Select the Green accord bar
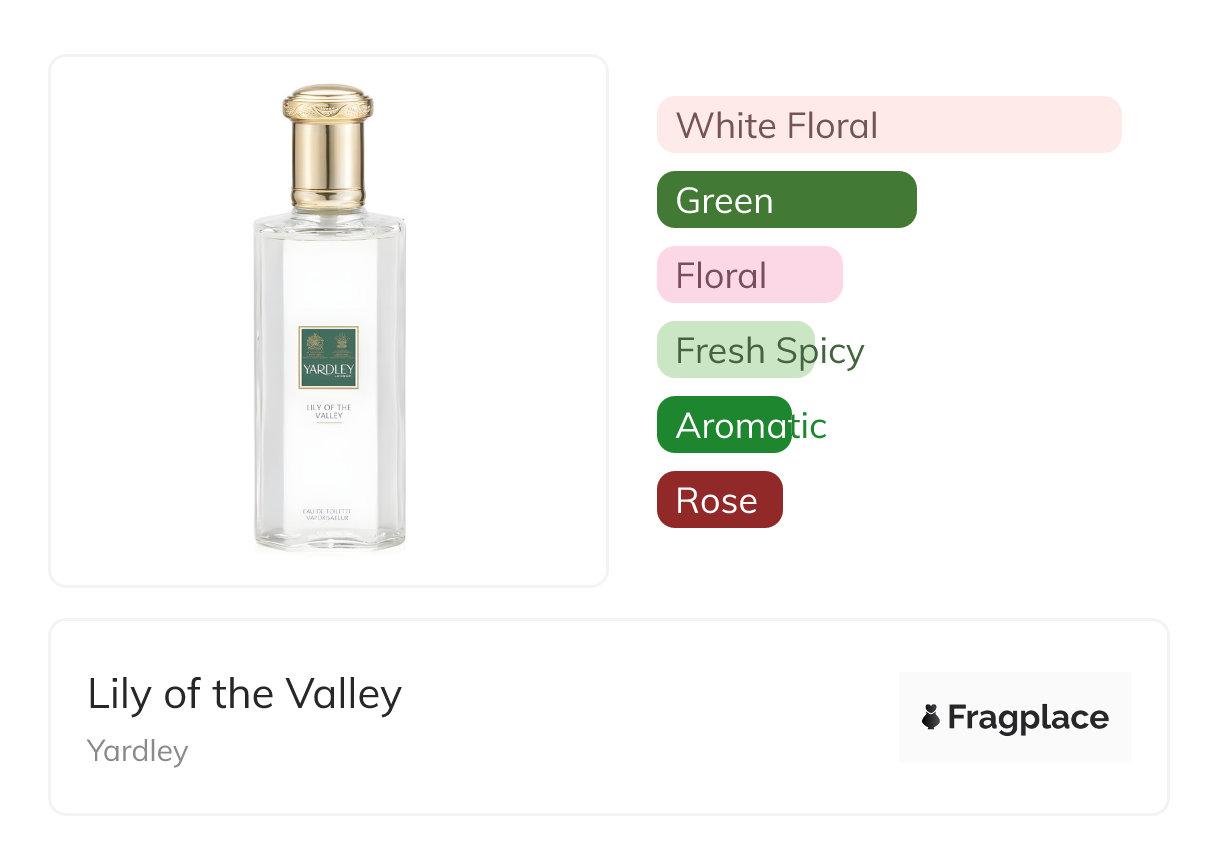This screenshot has height=864, width=1218. pos(786,200)
